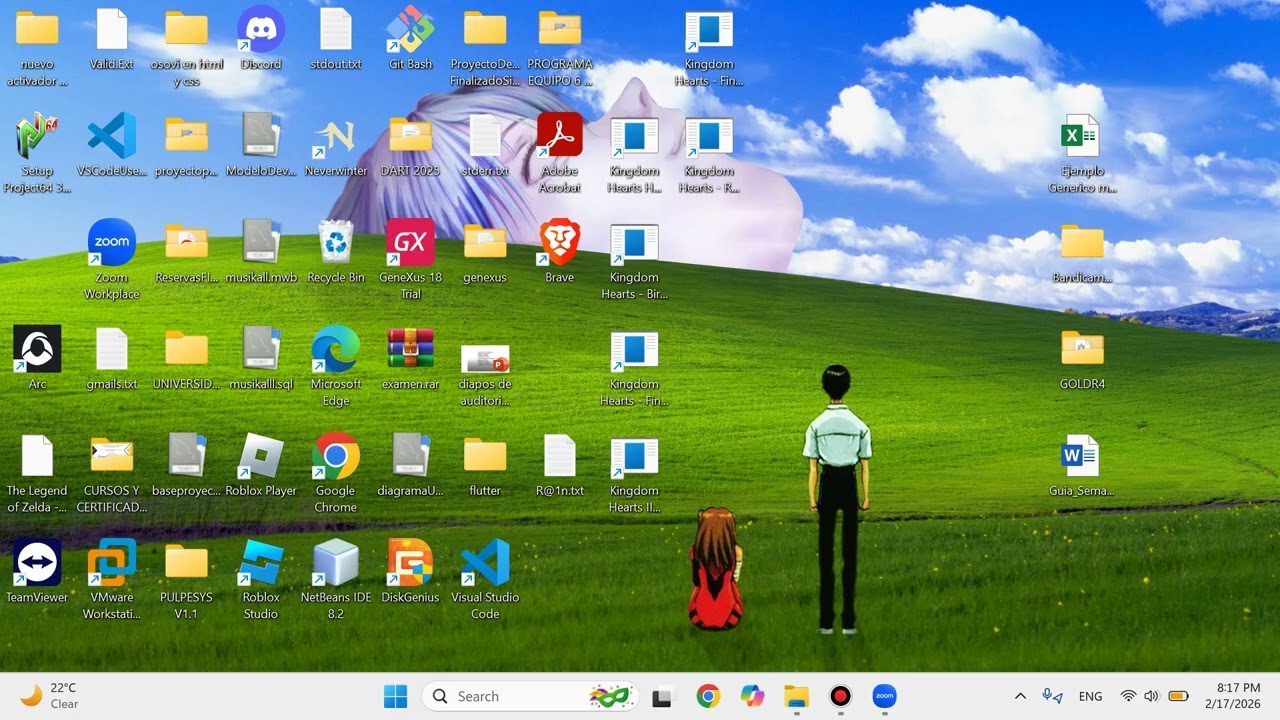Open the Discord desktop shortcut
1280x720 pixels.
(x=261, y=39)
